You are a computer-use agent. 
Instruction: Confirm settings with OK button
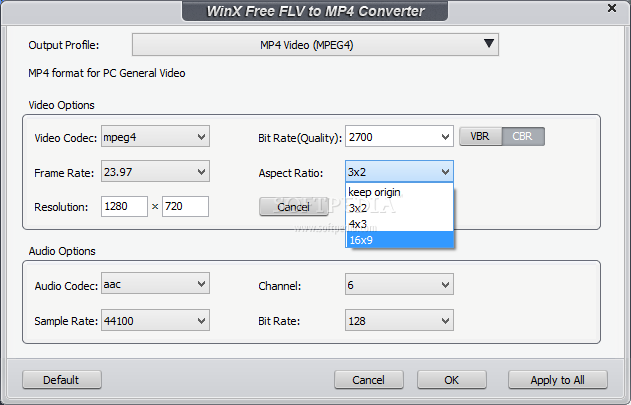coord(452,380)
